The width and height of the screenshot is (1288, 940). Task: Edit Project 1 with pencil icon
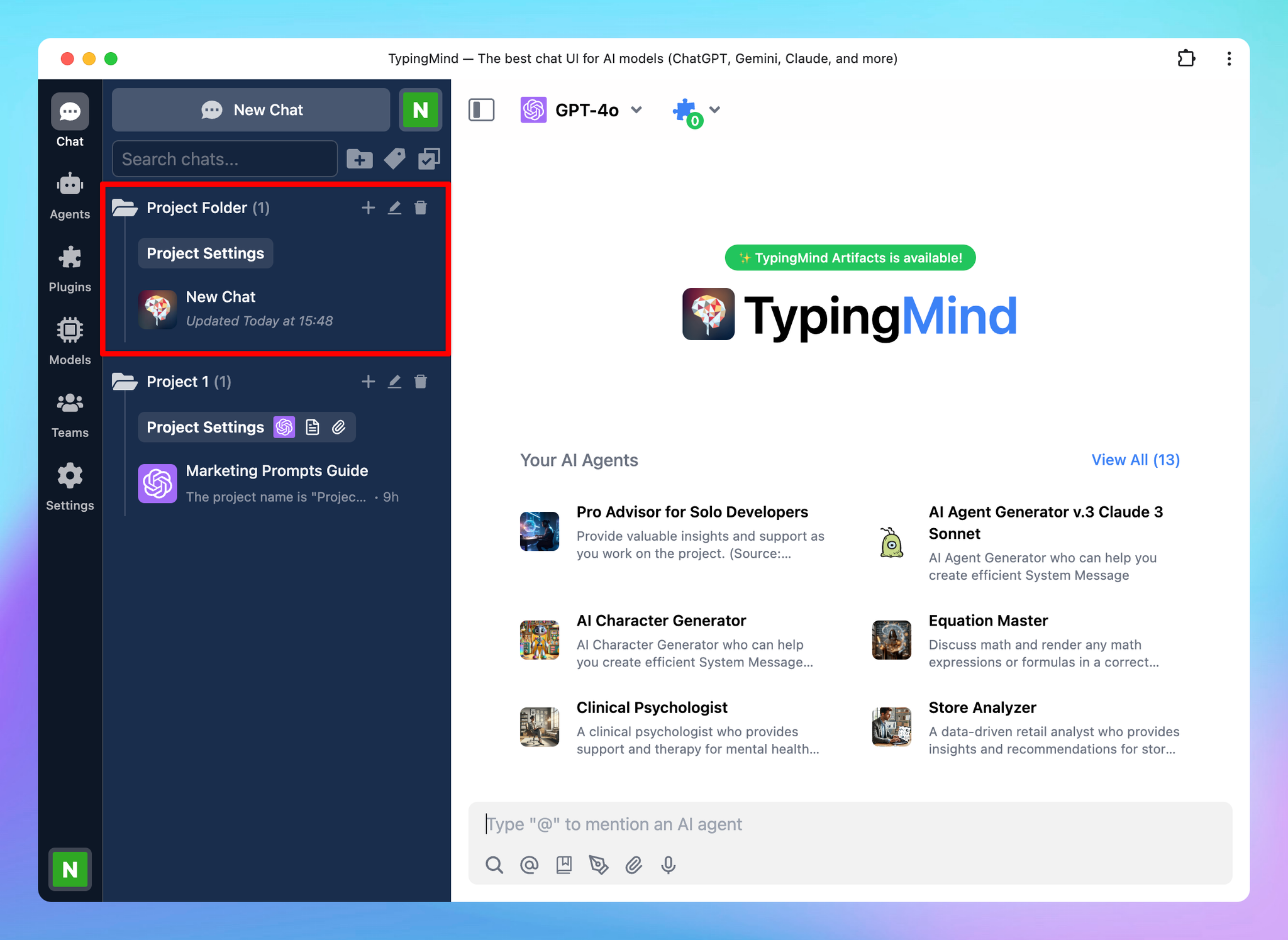(x=394, y=382)
